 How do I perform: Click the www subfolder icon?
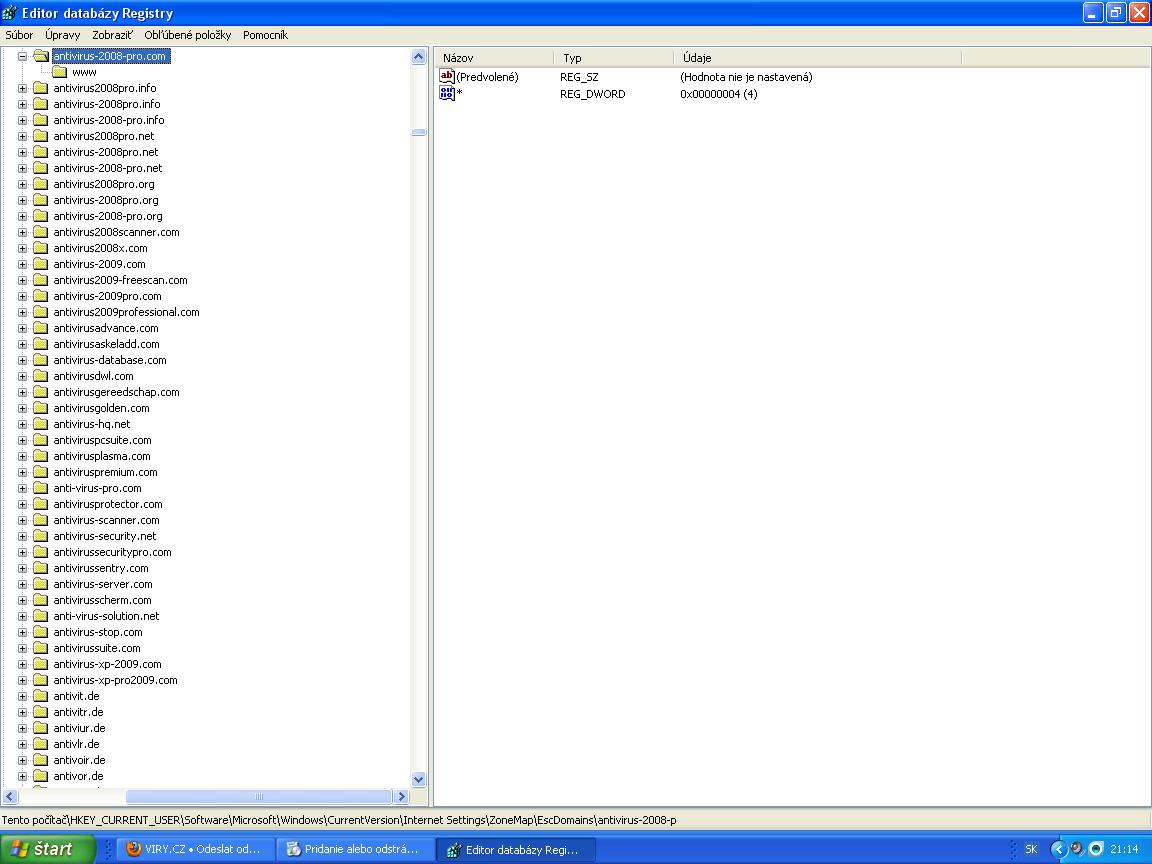[x=60, y=72]
